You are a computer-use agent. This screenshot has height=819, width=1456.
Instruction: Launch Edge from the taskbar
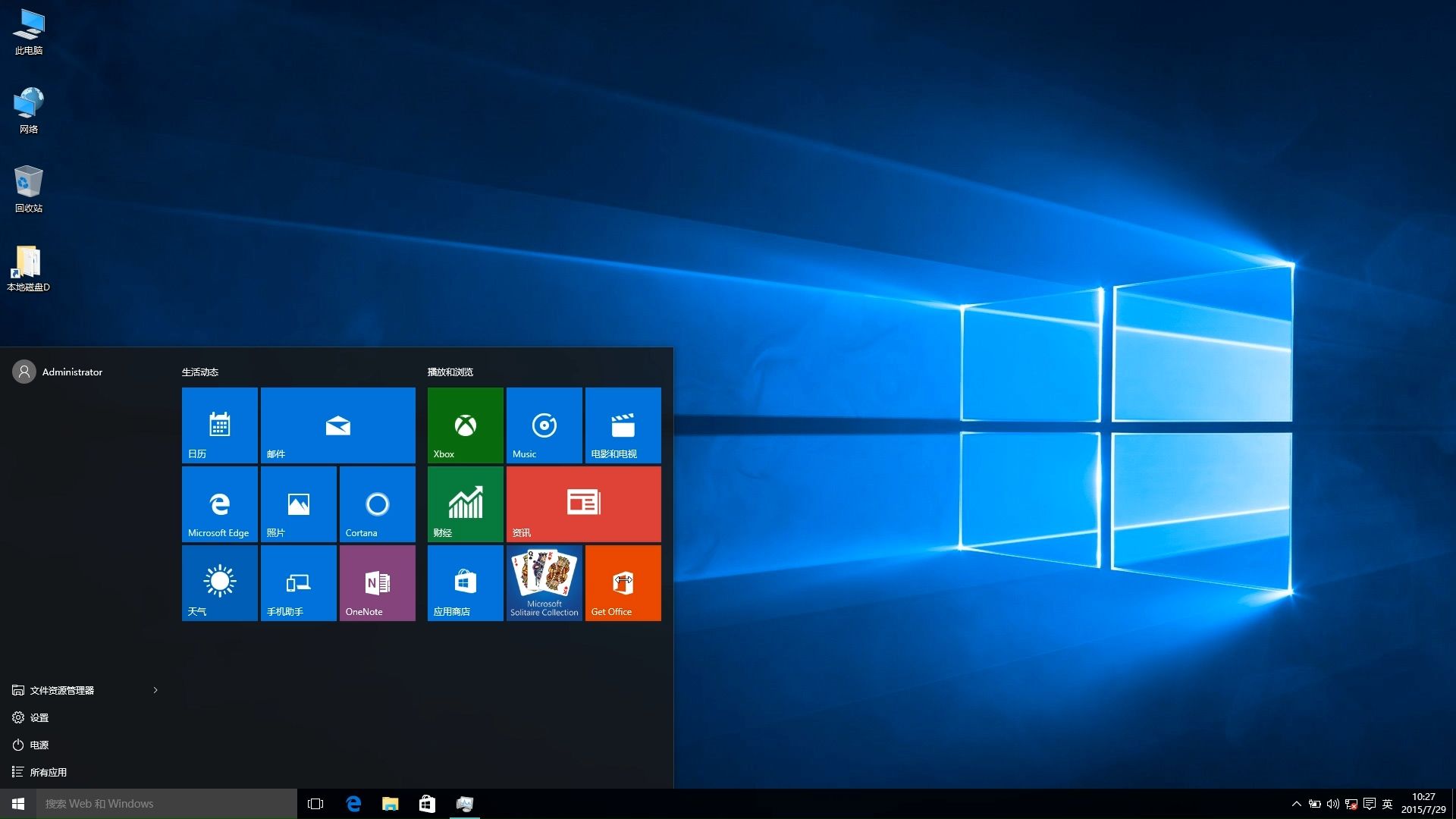coord(353,804)
